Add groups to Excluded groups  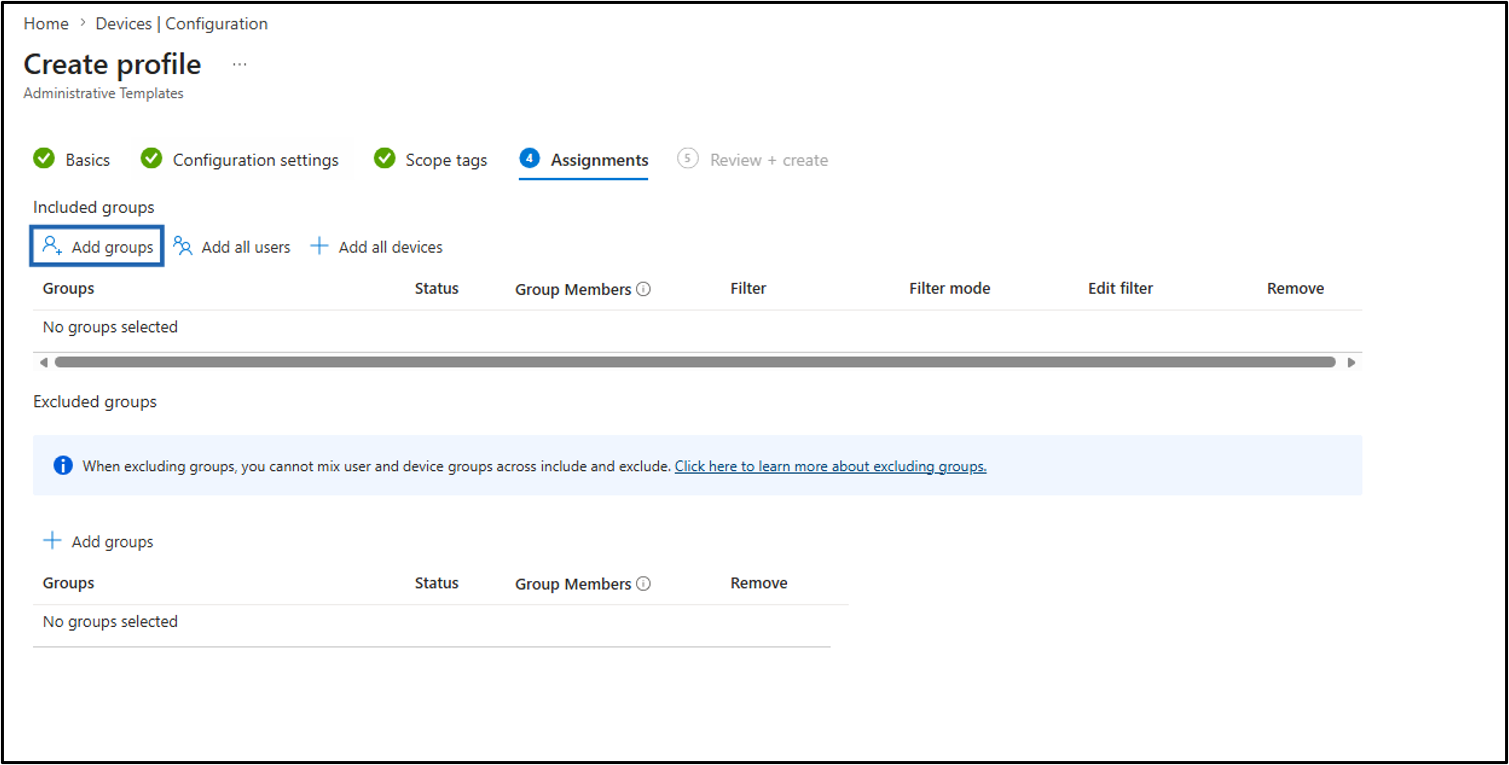click(97, 542)
